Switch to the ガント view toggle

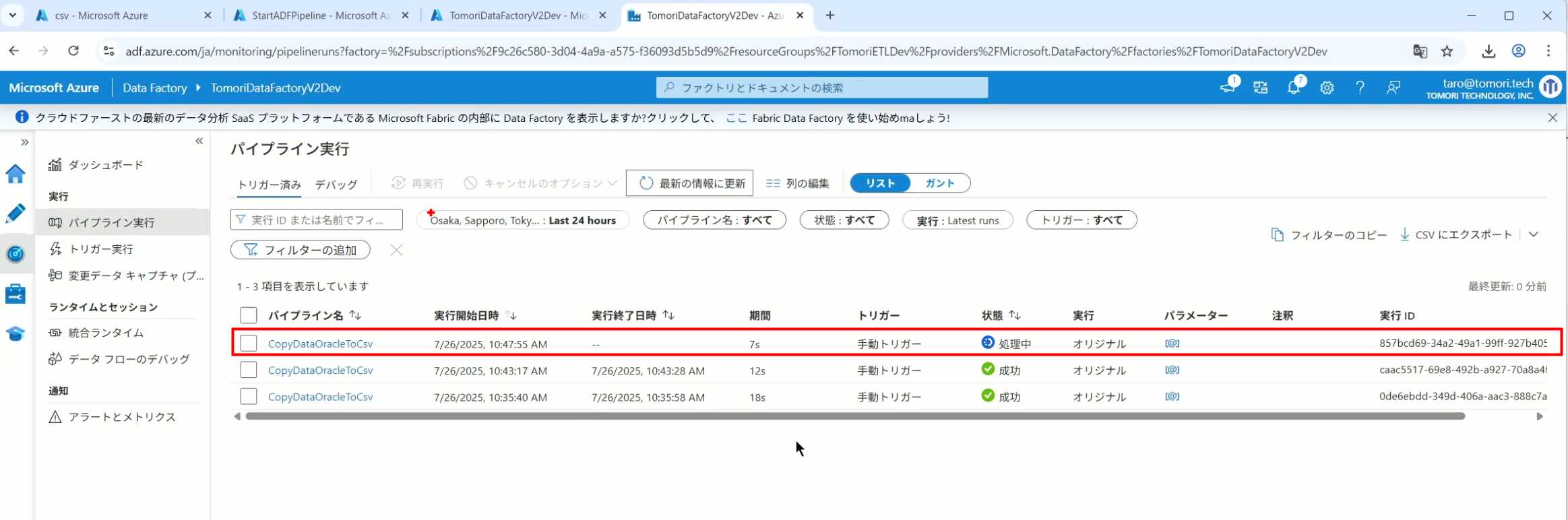tap(939, 183)
